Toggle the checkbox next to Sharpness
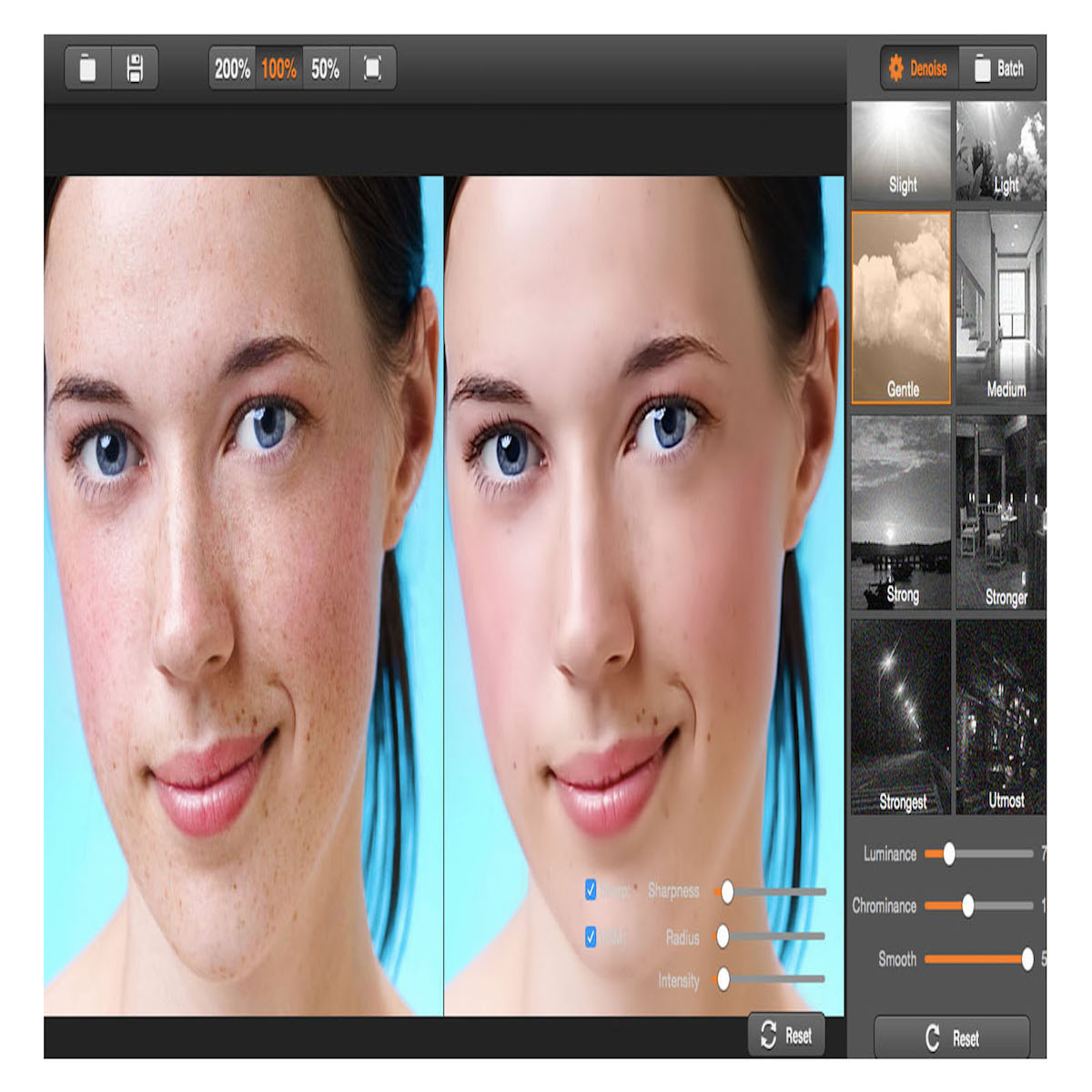The height and width of the screenshot is (1092, 1092). (x=591, y=889)
